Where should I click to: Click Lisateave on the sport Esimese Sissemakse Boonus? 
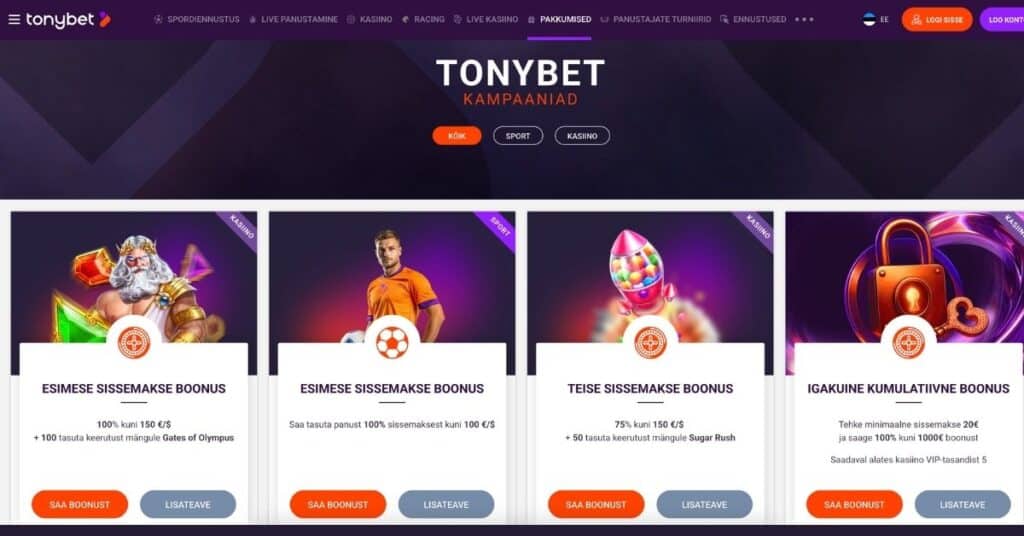[446, 505]
